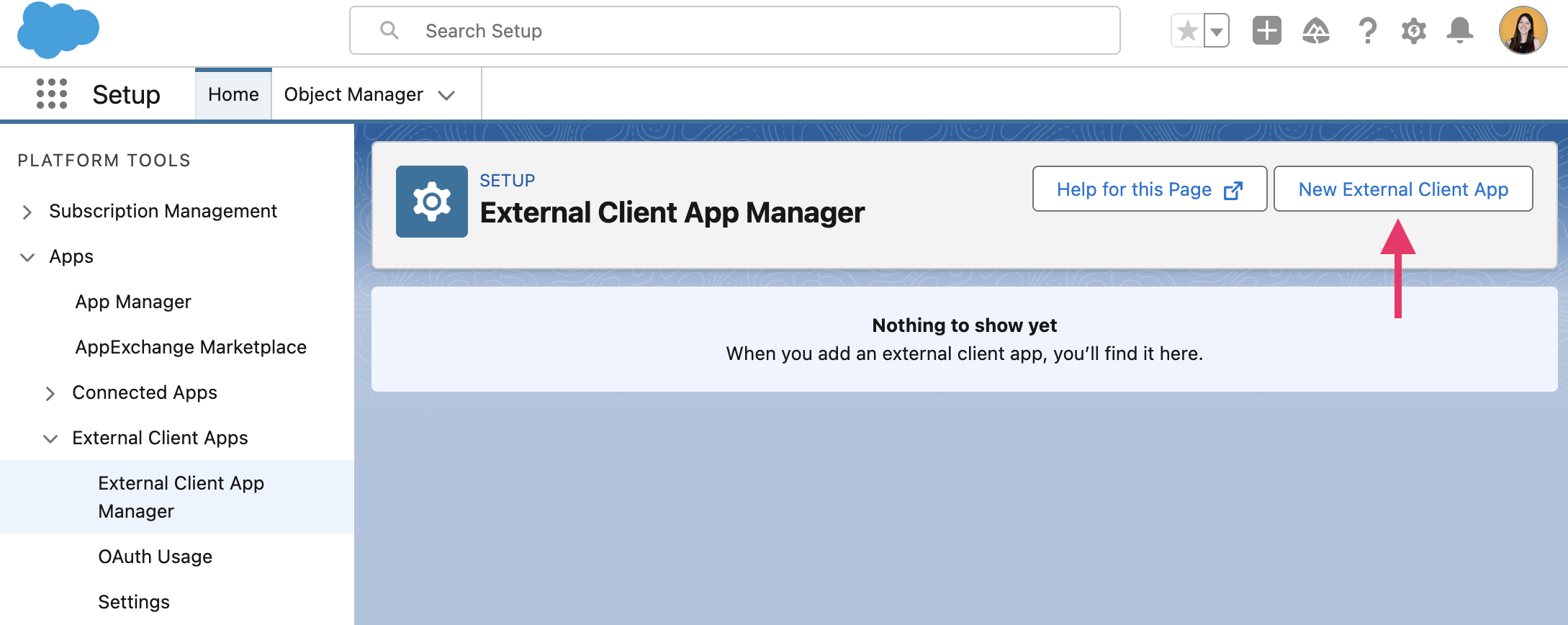Select Connected Apps in the sidebar
This screenshot has width=1568, height=625.
point(145,392)
